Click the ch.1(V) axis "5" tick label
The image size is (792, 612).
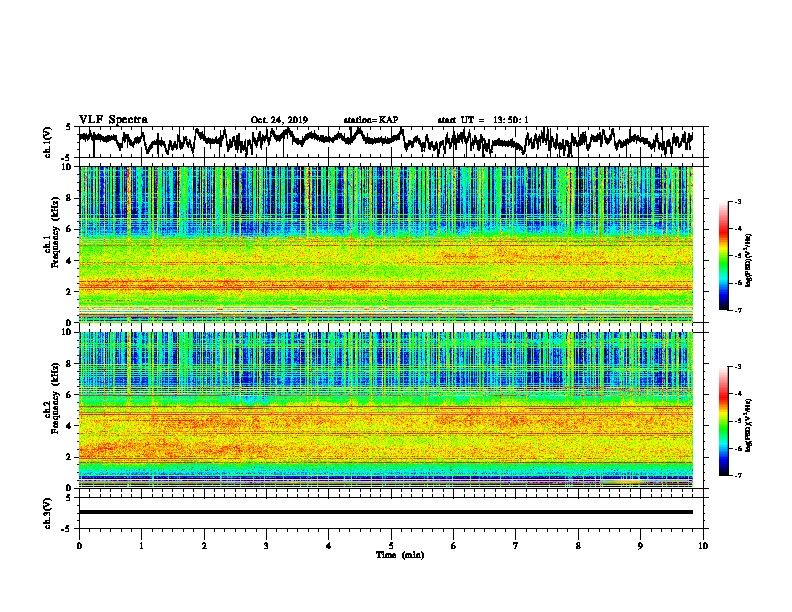pyautogui.click(x=69, y=127)
